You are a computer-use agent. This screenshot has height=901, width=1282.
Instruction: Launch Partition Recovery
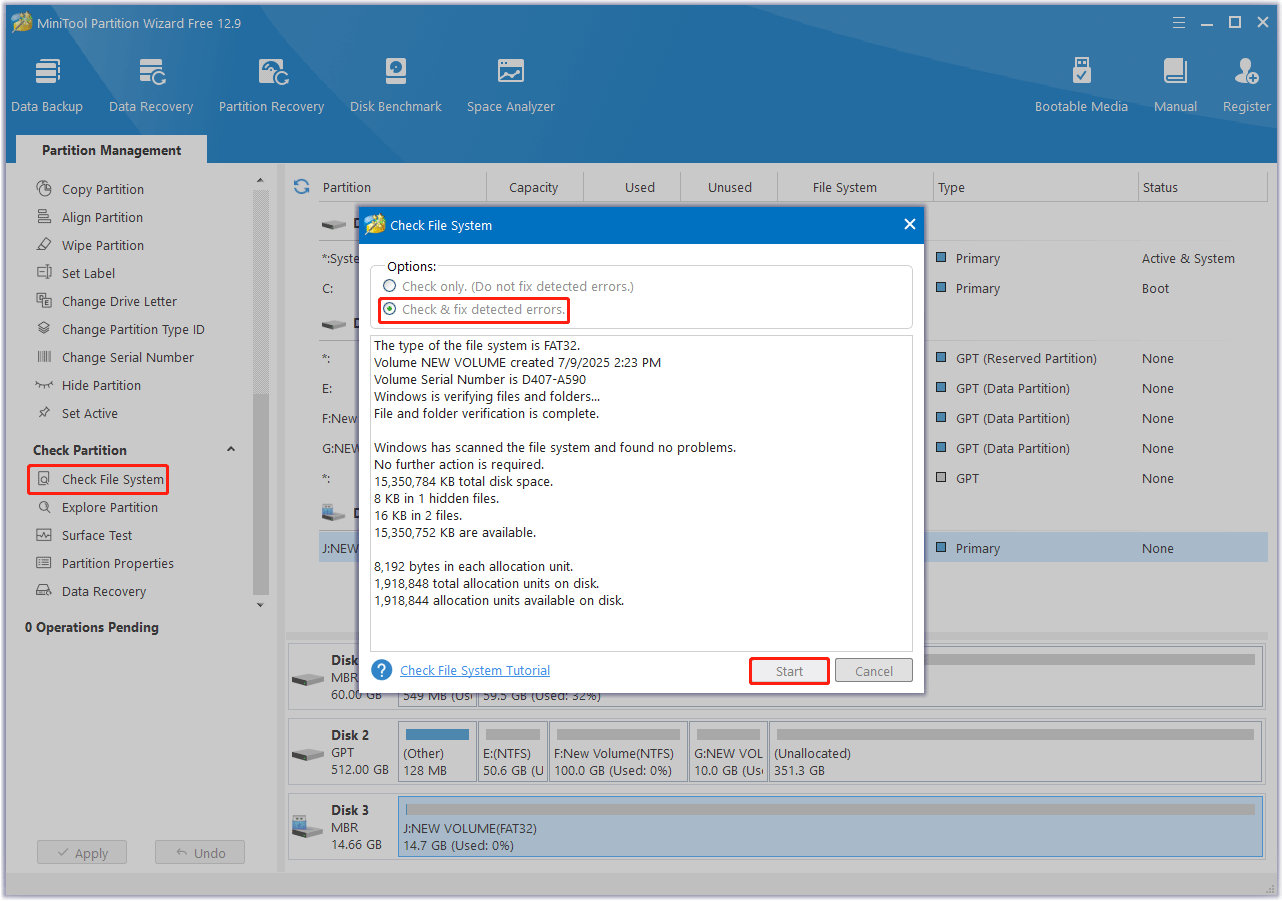click(x=271, y=84)
